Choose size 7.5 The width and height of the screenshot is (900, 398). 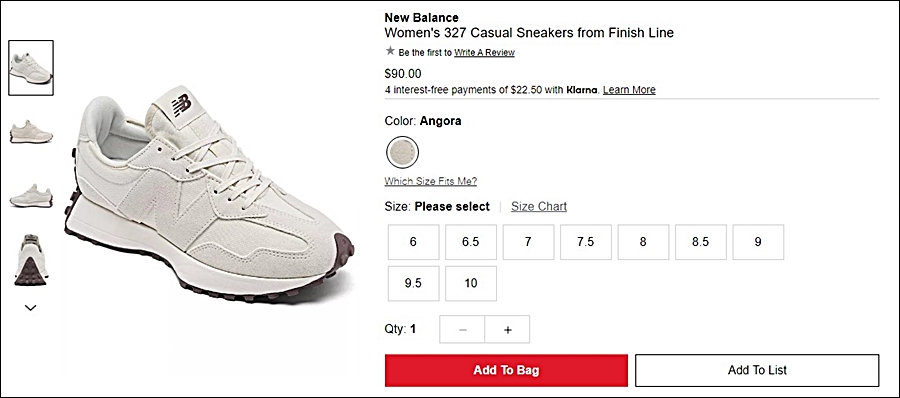585,242
